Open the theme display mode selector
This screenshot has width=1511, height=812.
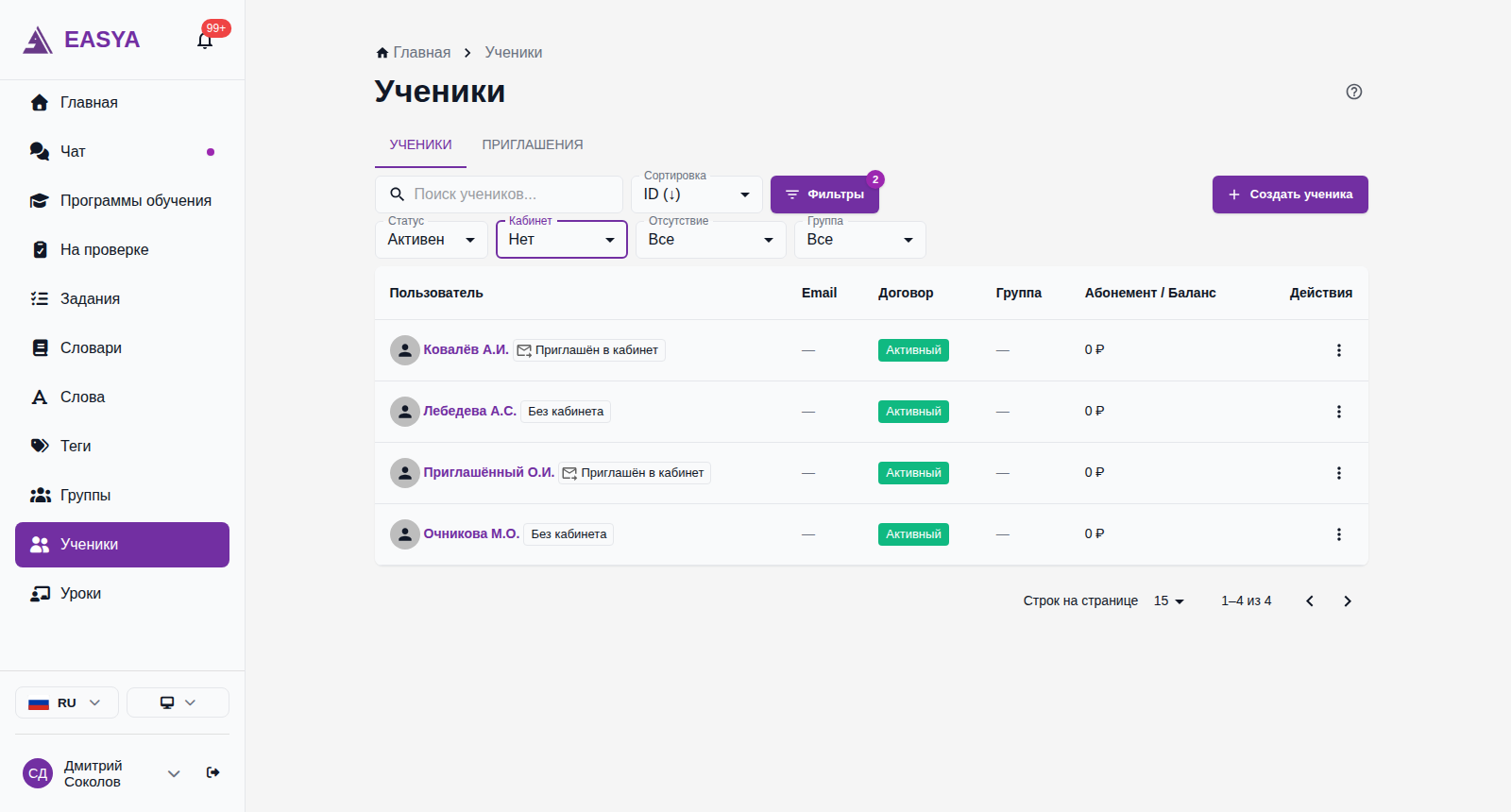(178, 702)
